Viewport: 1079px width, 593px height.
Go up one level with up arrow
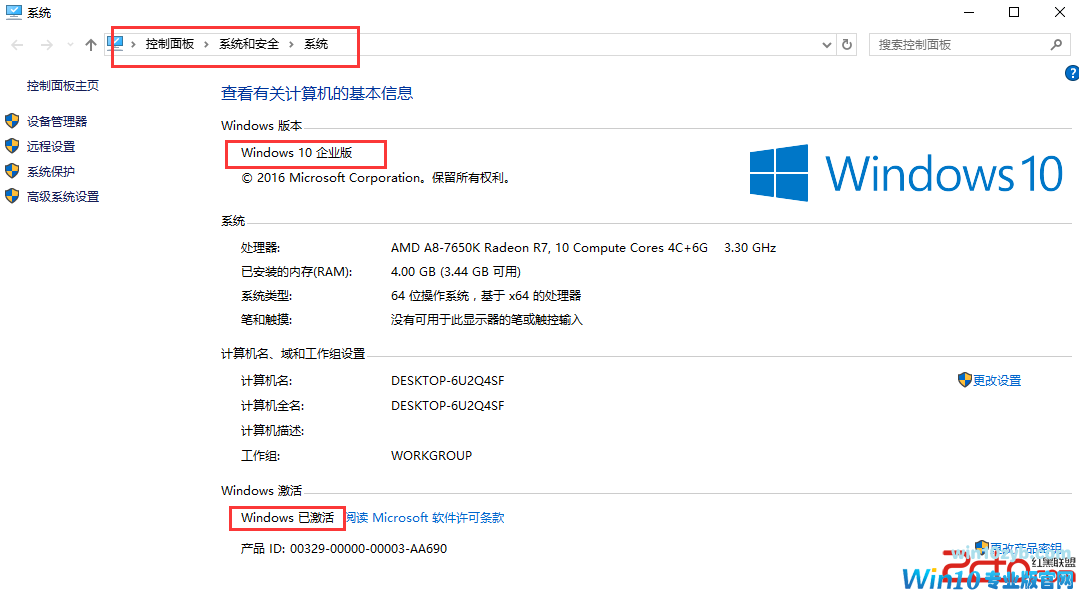[x=91, y=45]
